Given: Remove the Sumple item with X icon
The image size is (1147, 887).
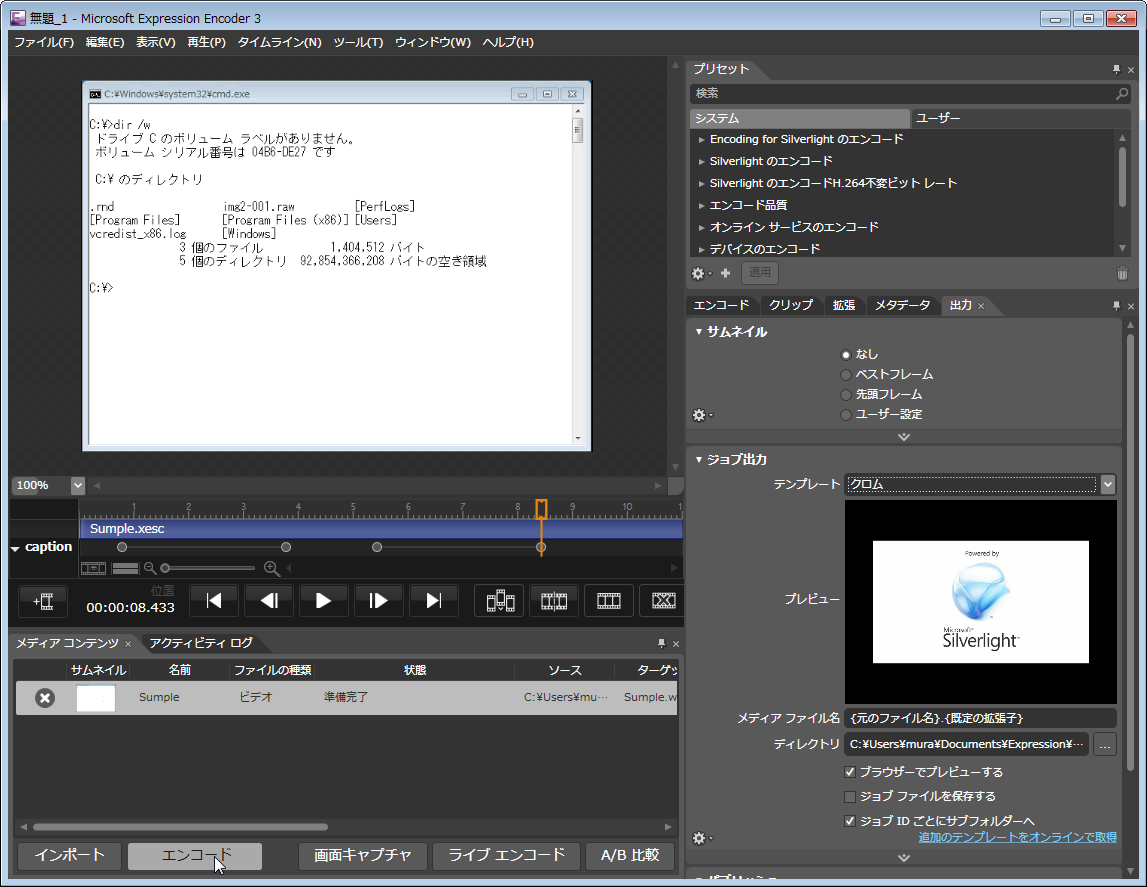Looking at the screenshot, I should pyautogui.click(x=45, y=698).
